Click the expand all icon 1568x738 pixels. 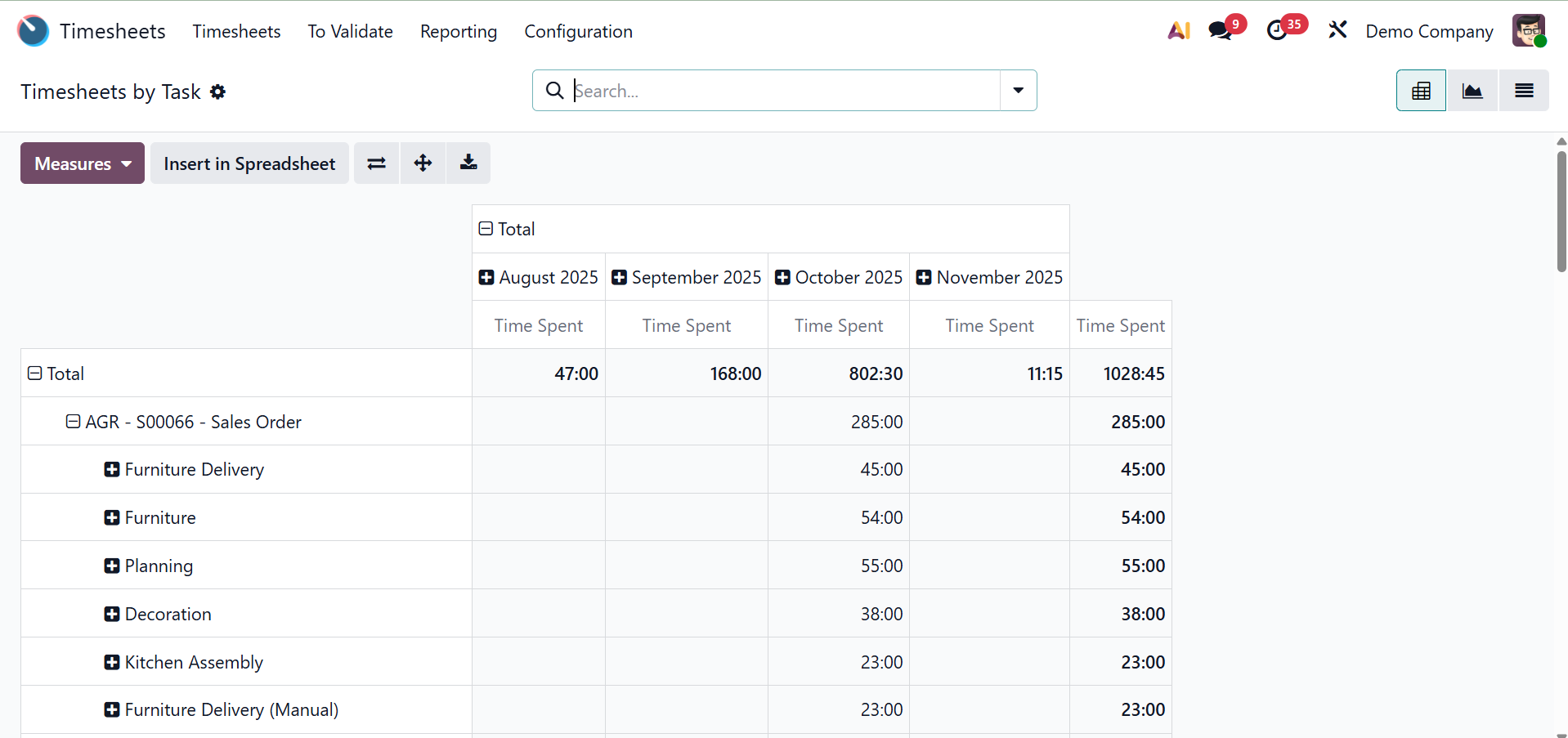pyautogui.click(x=423, y=163)
